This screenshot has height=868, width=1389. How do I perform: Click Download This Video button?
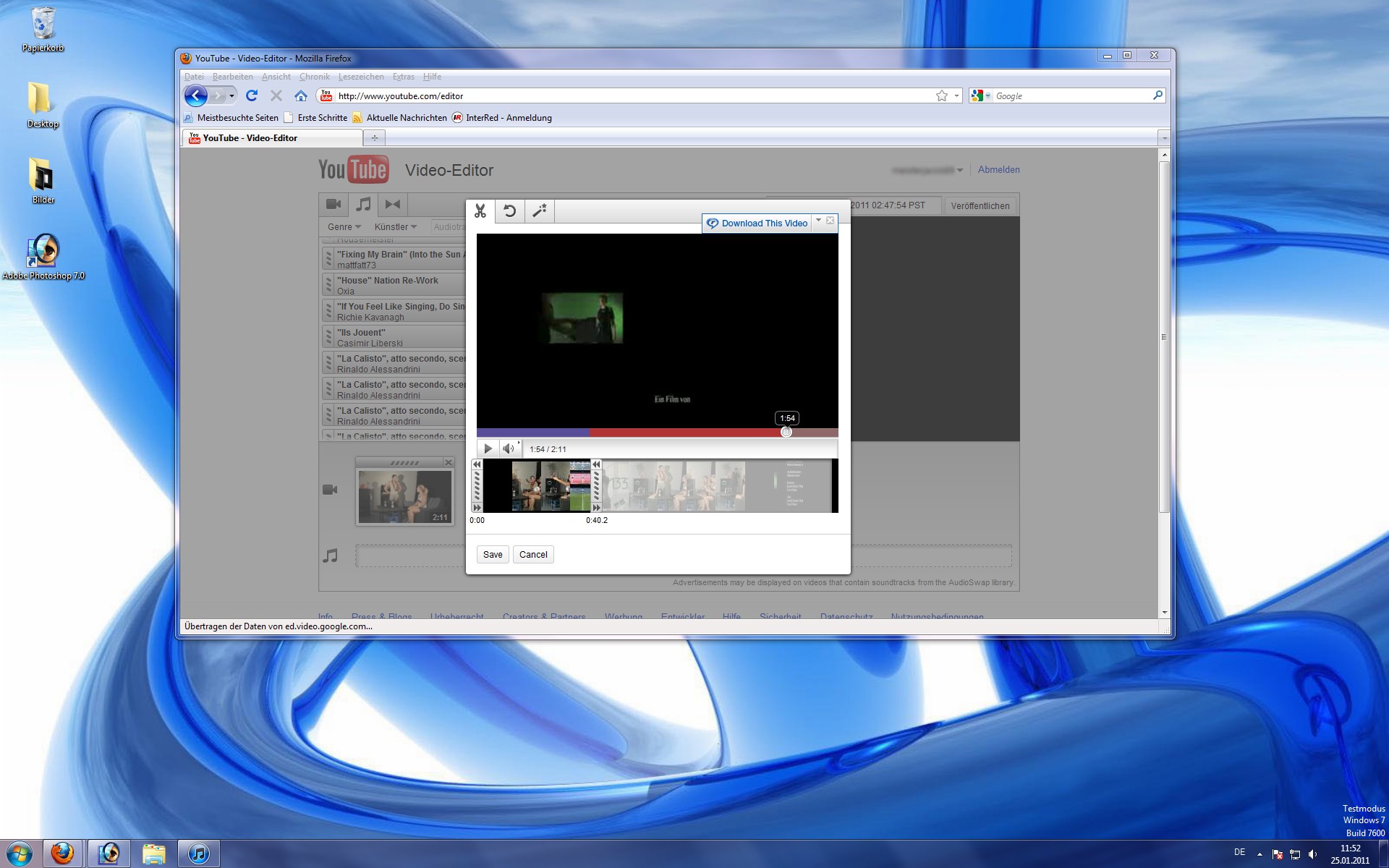click(757, 224)
